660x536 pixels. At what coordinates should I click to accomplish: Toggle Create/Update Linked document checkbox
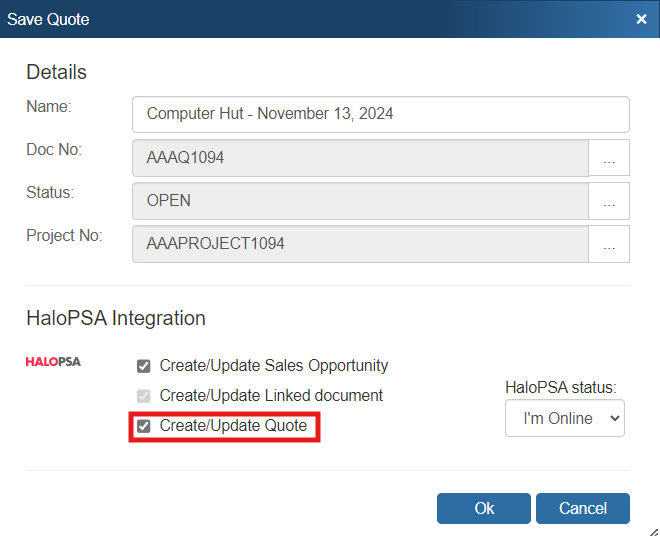click(144, 396)
